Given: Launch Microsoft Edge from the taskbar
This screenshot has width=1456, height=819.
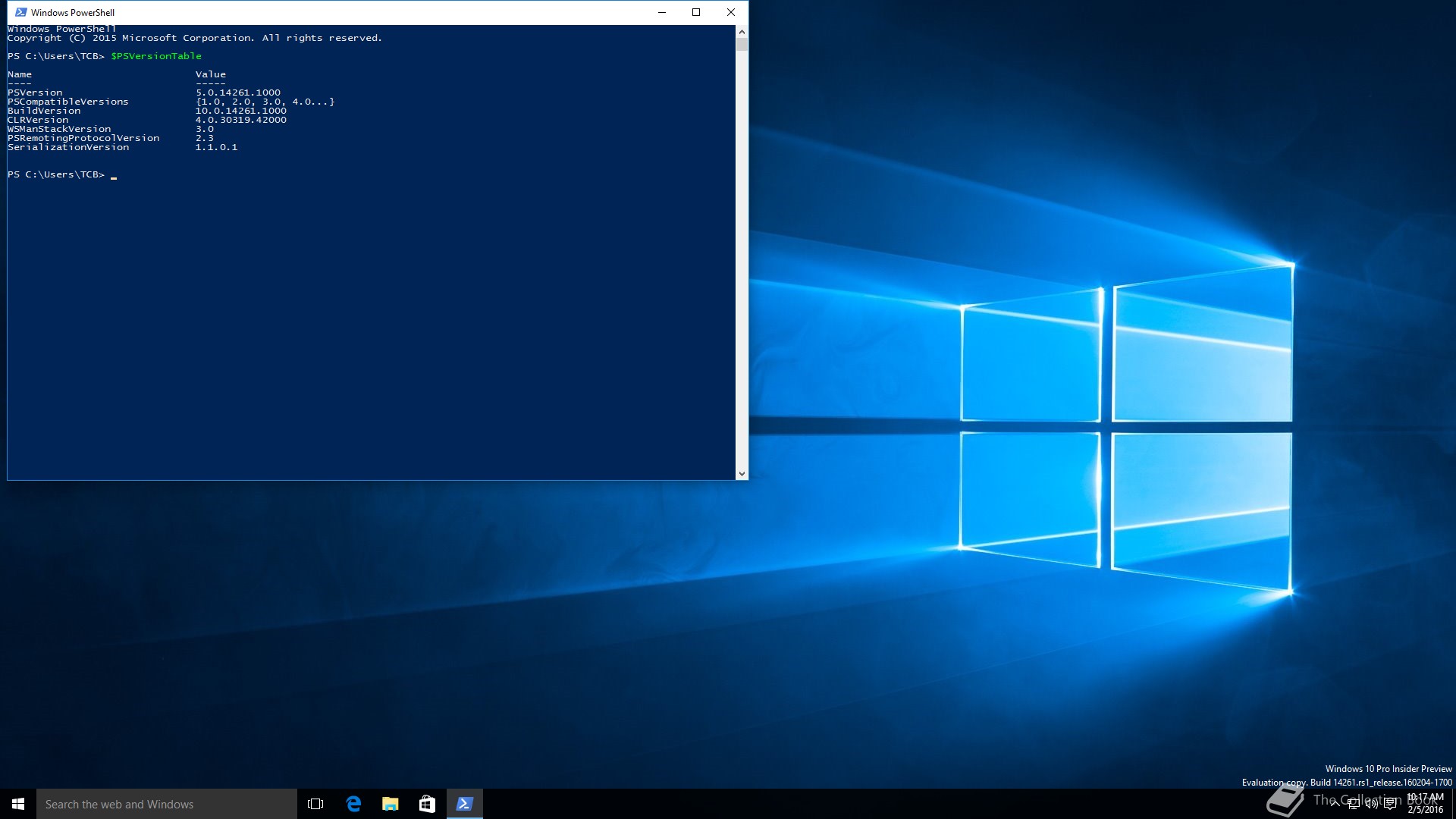Looking at the screenshot, I should (353, 804).
